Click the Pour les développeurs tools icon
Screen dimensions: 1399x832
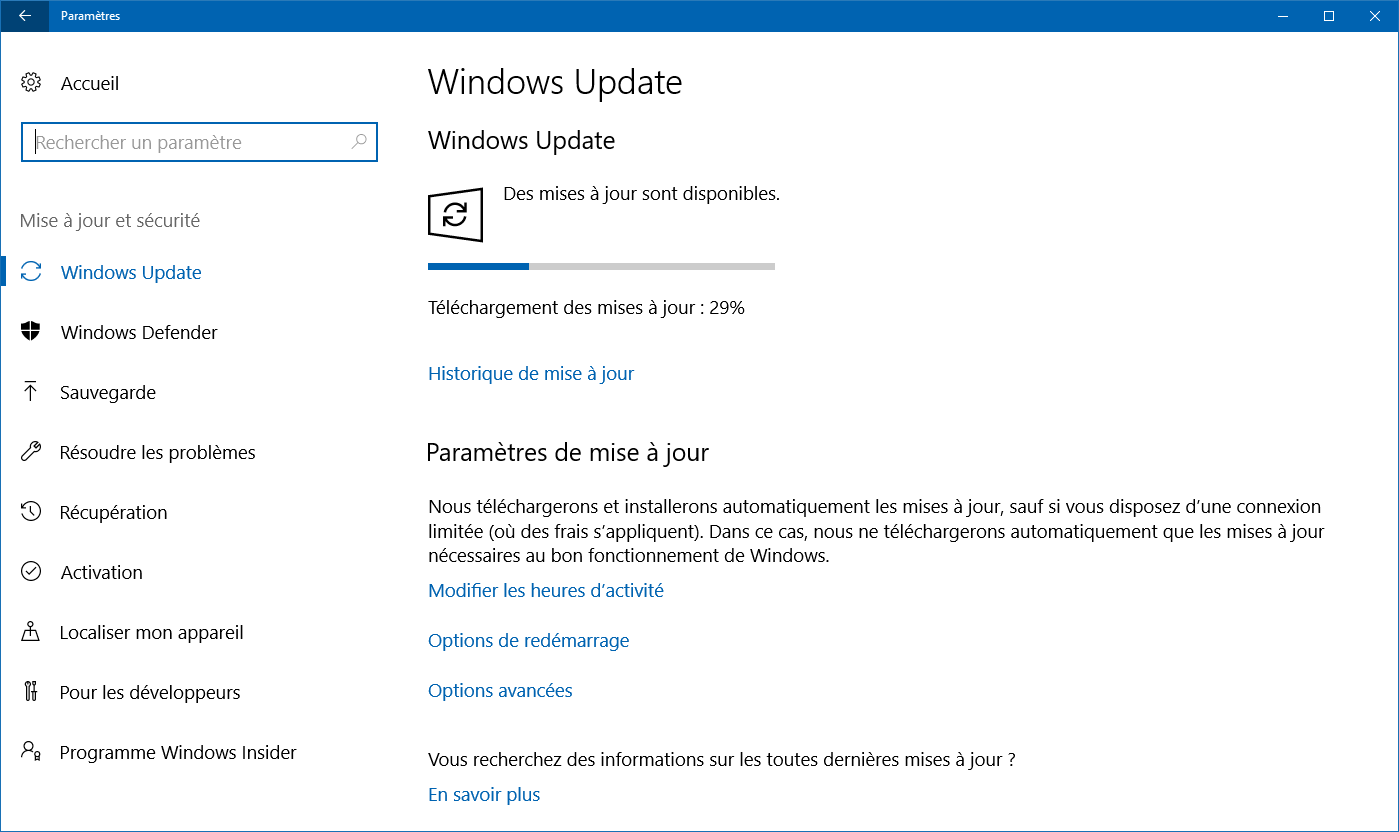click(x=31, y=692)
